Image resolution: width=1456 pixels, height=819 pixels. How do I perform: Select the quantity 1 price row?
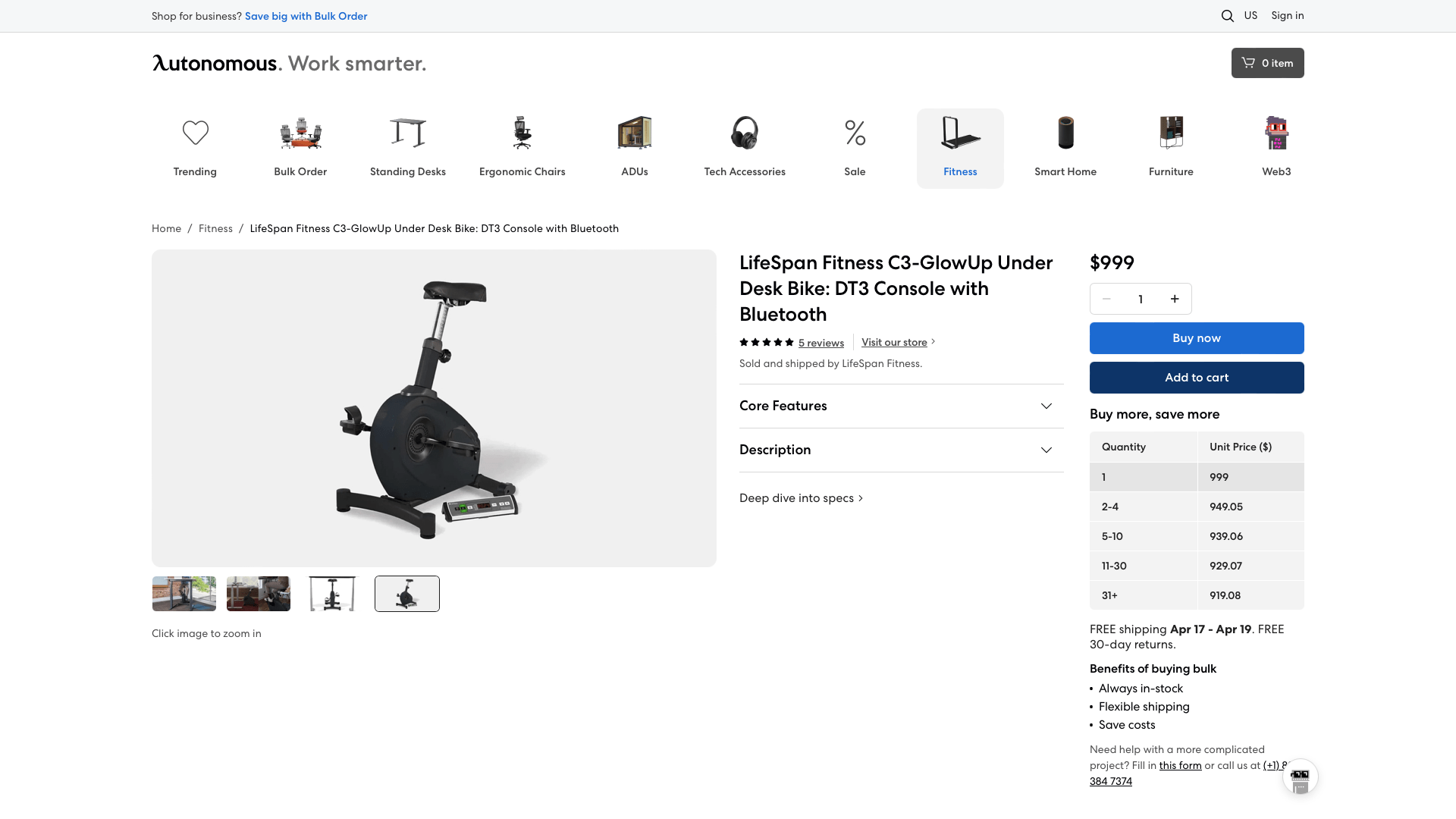click(1197, 477)
